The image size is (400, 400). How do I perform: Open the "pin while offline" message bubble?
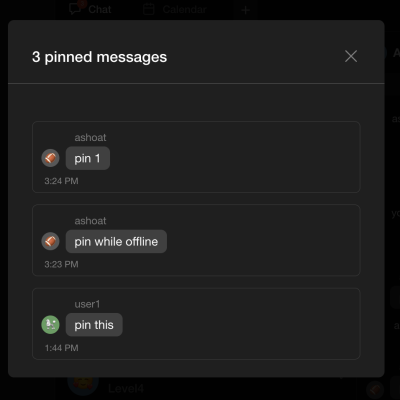(x=116, y=241)
